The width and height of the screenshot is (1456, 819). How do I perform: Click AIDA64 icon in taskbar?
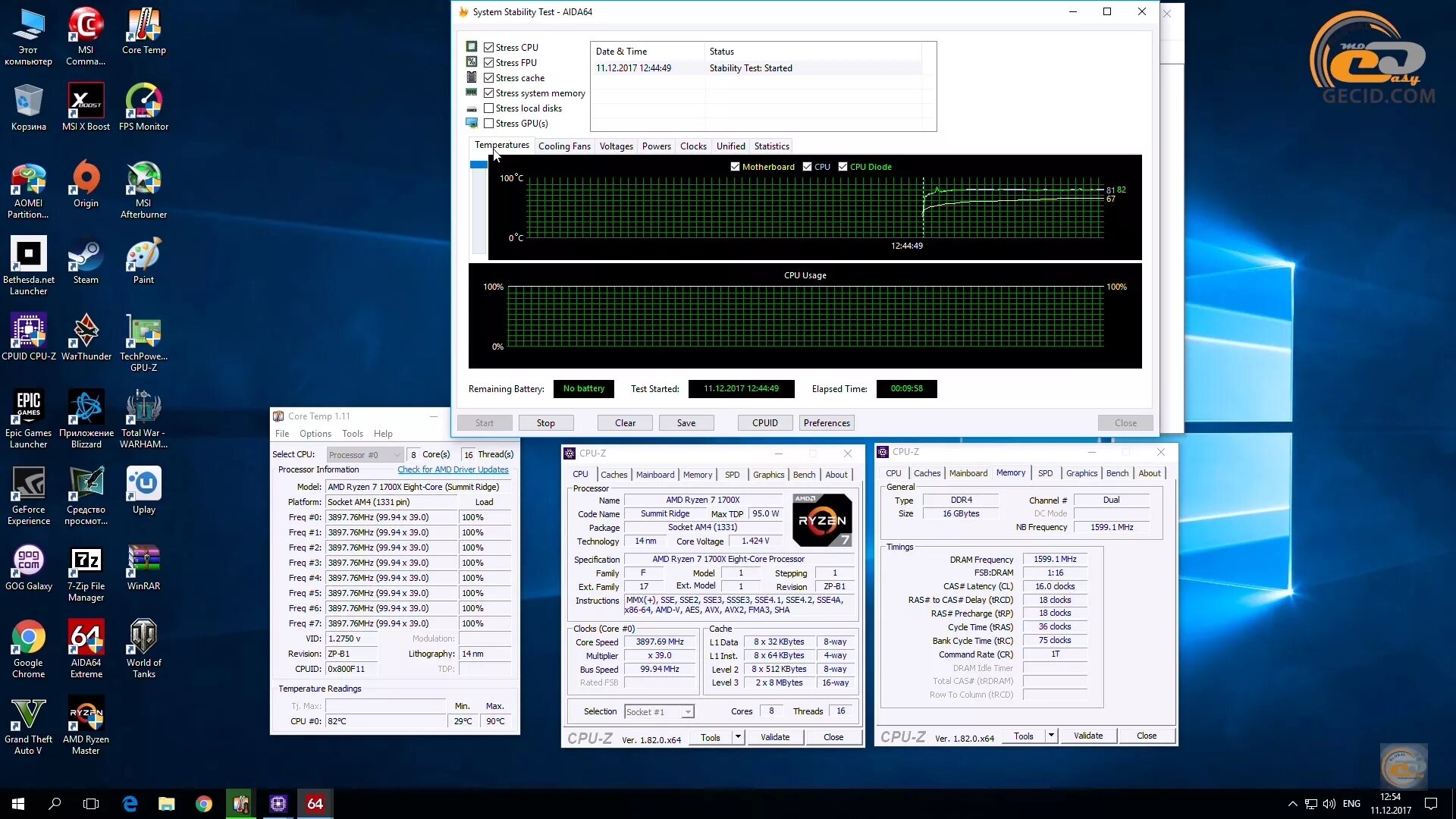315,803
